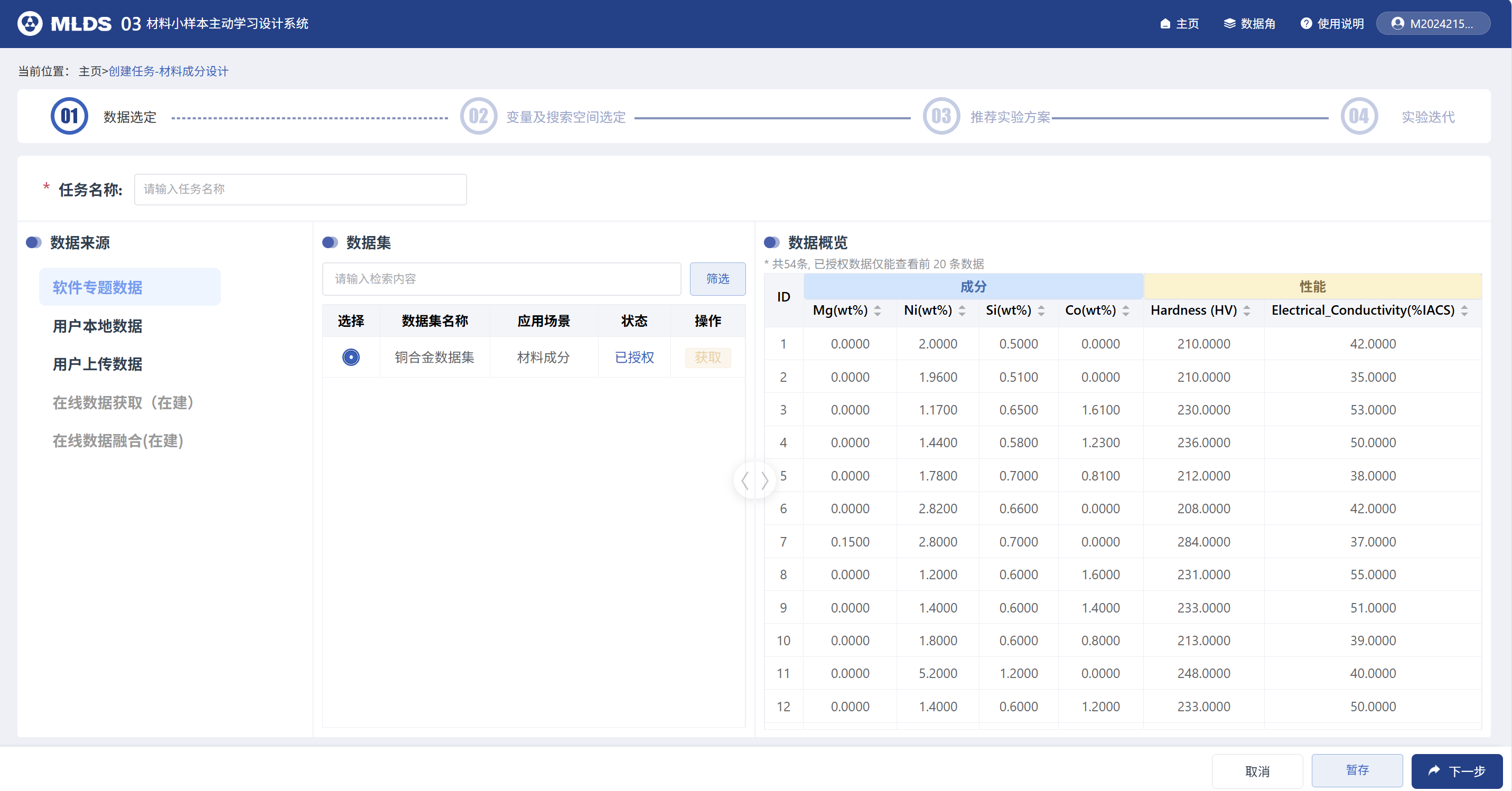Focus the dataset search box

[501, 279]
